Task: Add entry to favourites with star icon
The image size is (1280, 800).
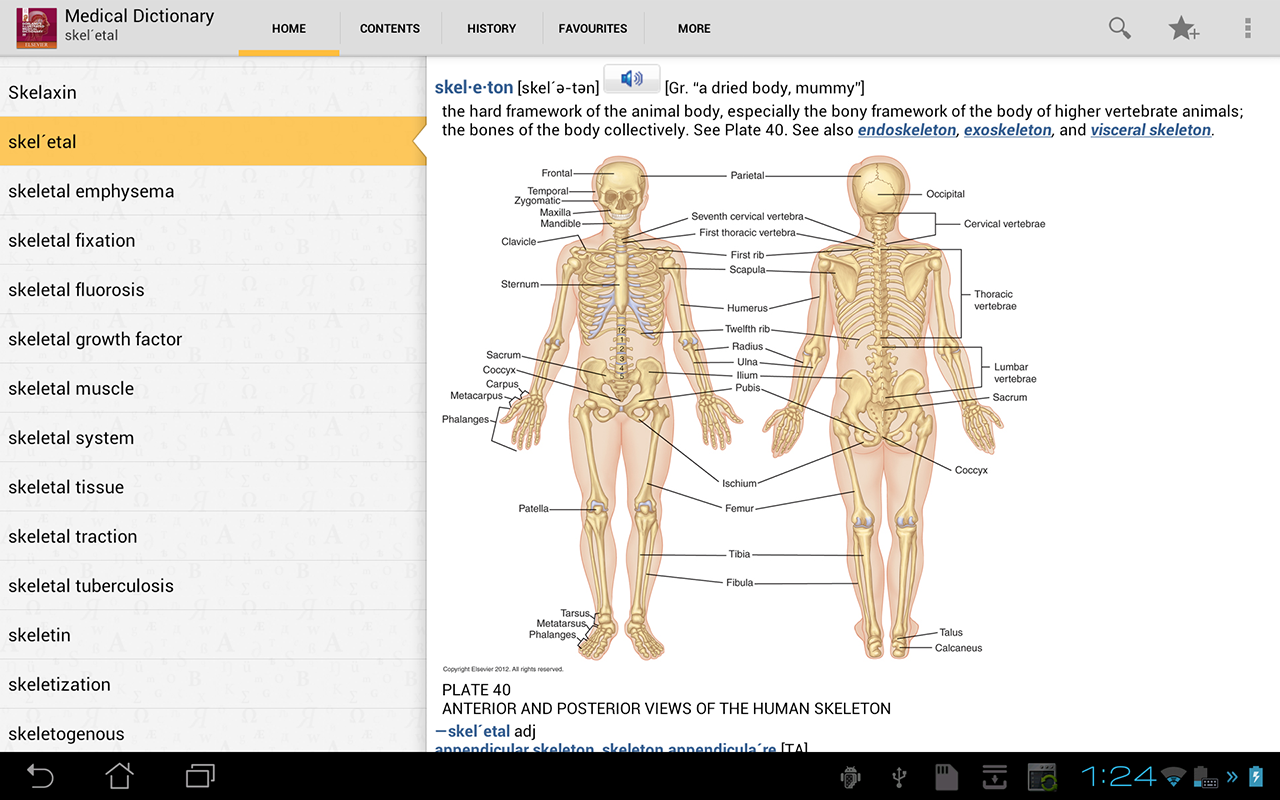Action: click(x=1183, y=28)
